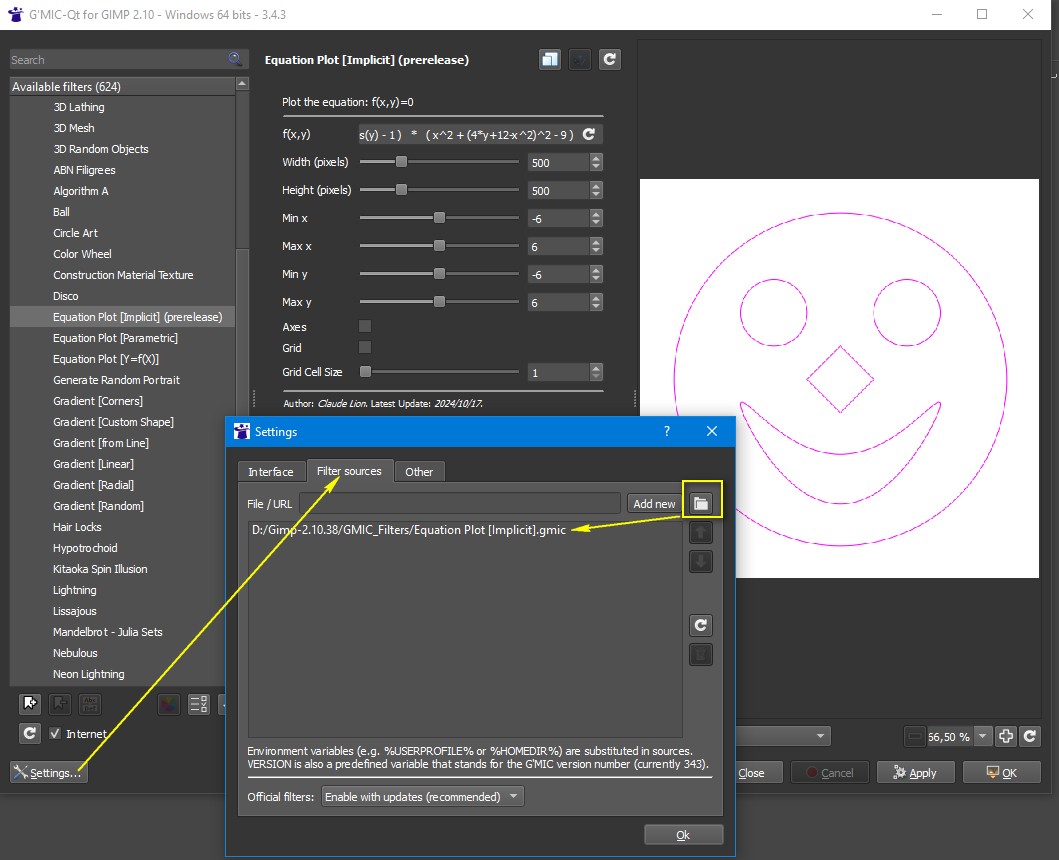This screenshot has height=860, width=1059.
Task: Browse for filter source file with folder icon
Action: [x=701, y=503]
